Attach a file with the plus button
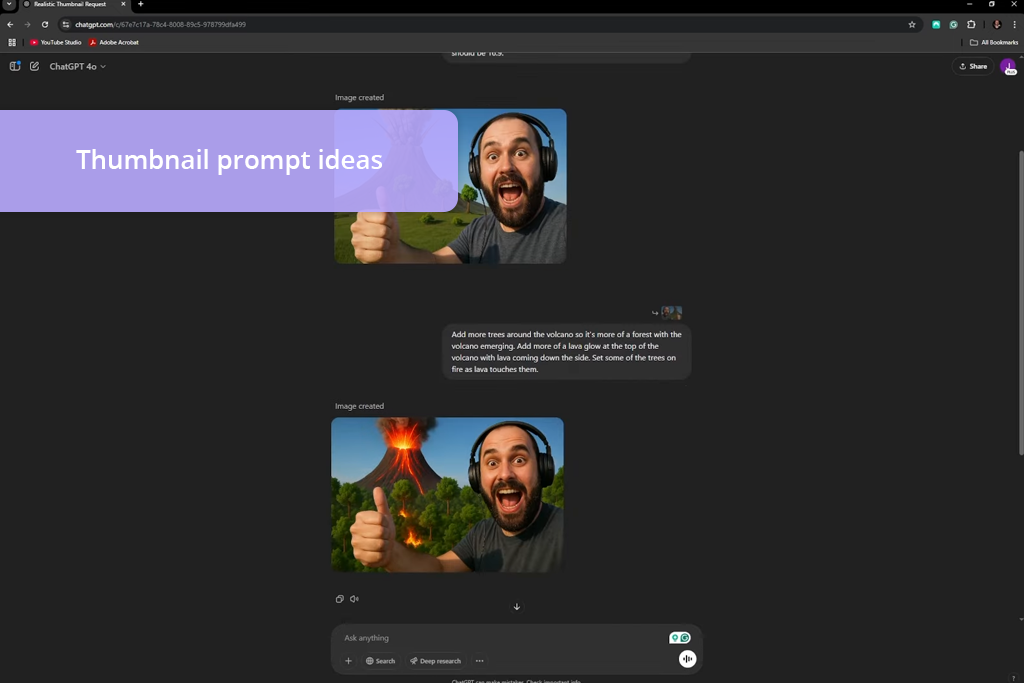This screenshot has height=683, width=1024. pyautogui.click(x=348, y=661)
